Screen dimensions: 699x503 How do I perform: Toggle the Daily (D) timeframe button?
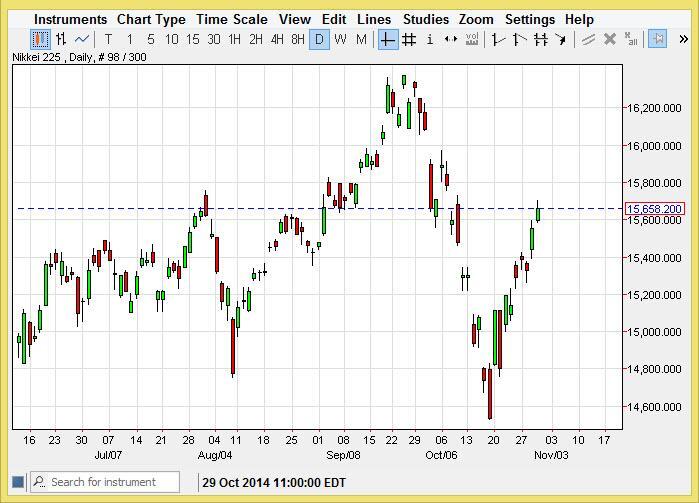[319, 40]
